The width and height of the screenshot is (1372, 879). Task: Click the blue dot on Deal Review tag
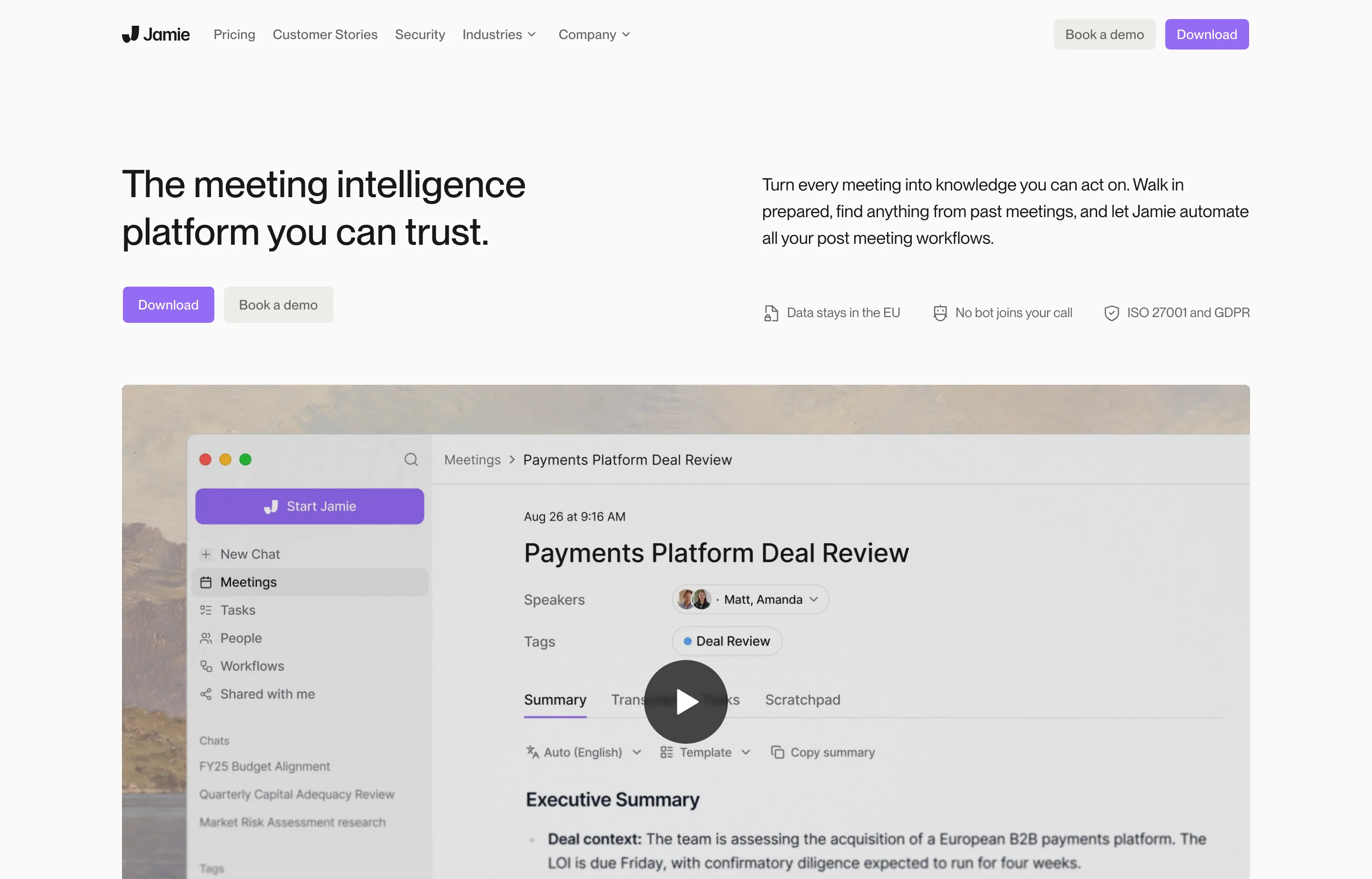tap(687, 641)
